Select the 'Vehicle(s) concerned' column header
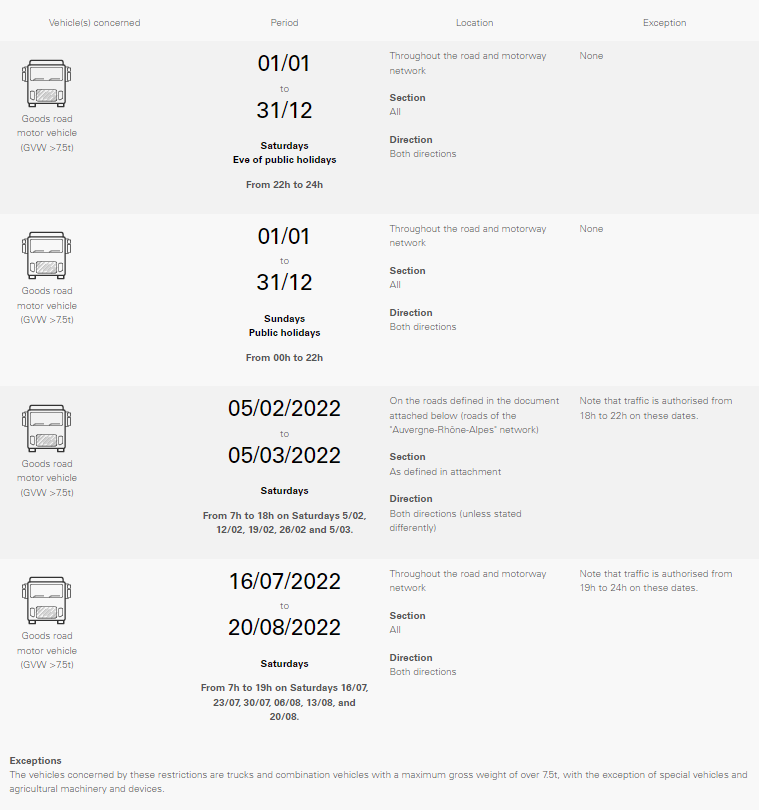This screenshot has height=810, width=759. pos(95,23)
